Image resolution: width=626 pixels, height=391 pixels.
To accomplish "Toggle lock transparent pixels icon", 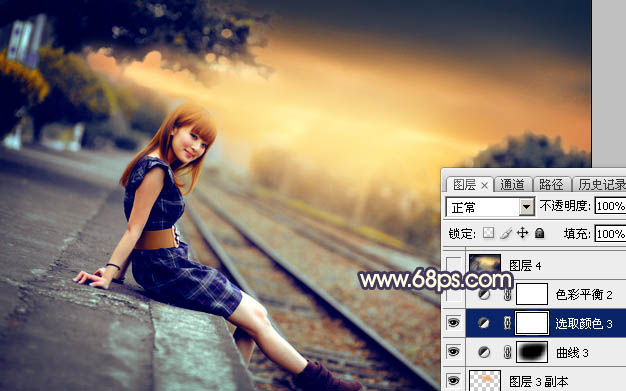I will point(488,233).
